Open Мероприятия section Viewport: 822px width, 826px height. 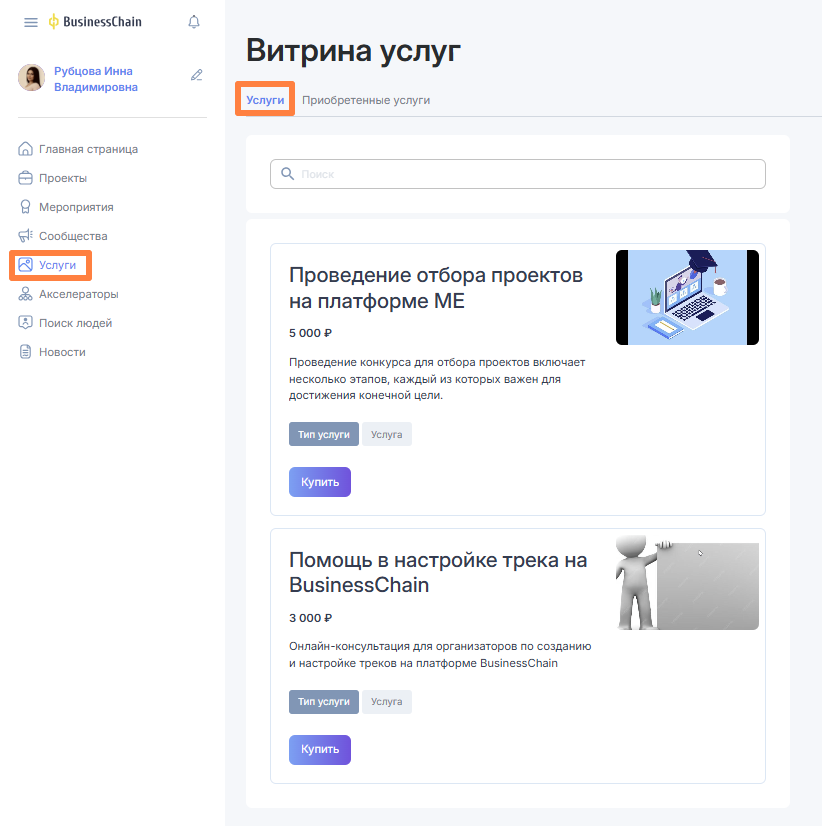point(76,207)
